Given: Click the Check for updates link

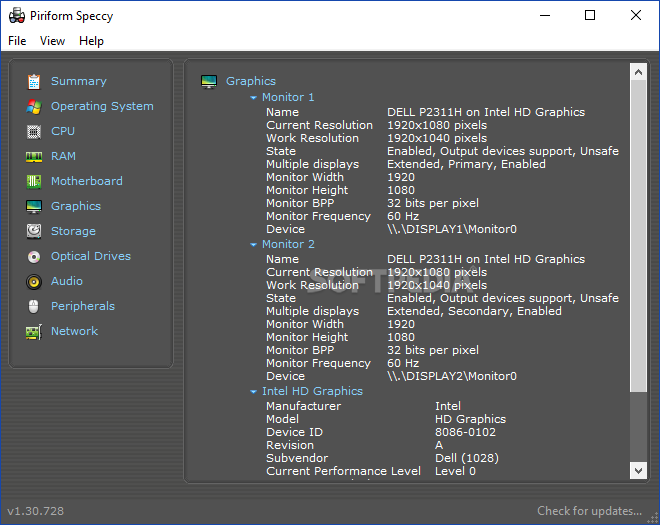Looking at the screenshot, I should pos(589,511).
